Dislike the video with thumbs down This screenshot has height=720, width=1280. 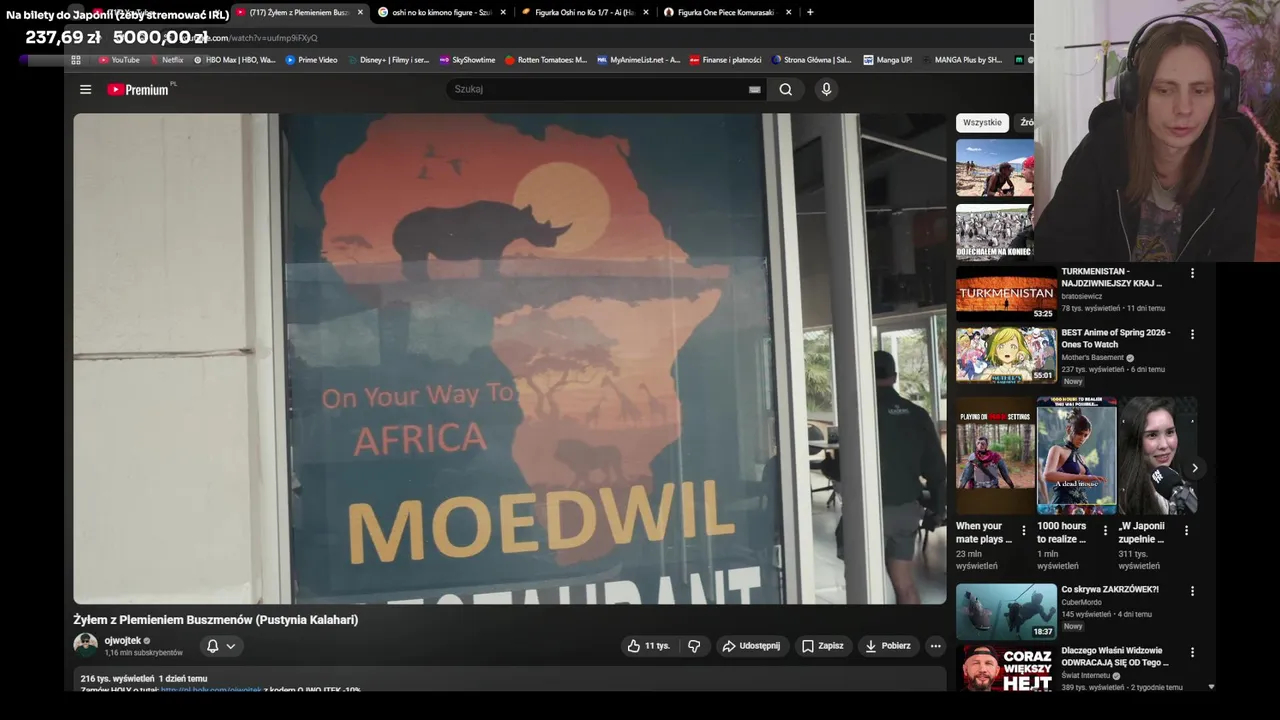coord(694,646)
